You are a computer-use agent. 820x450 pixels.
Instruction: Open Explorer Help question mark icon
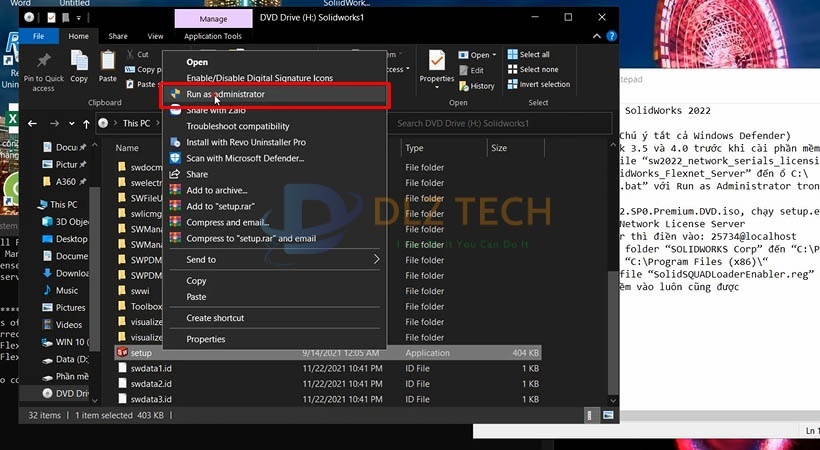[x=611, y=36]
